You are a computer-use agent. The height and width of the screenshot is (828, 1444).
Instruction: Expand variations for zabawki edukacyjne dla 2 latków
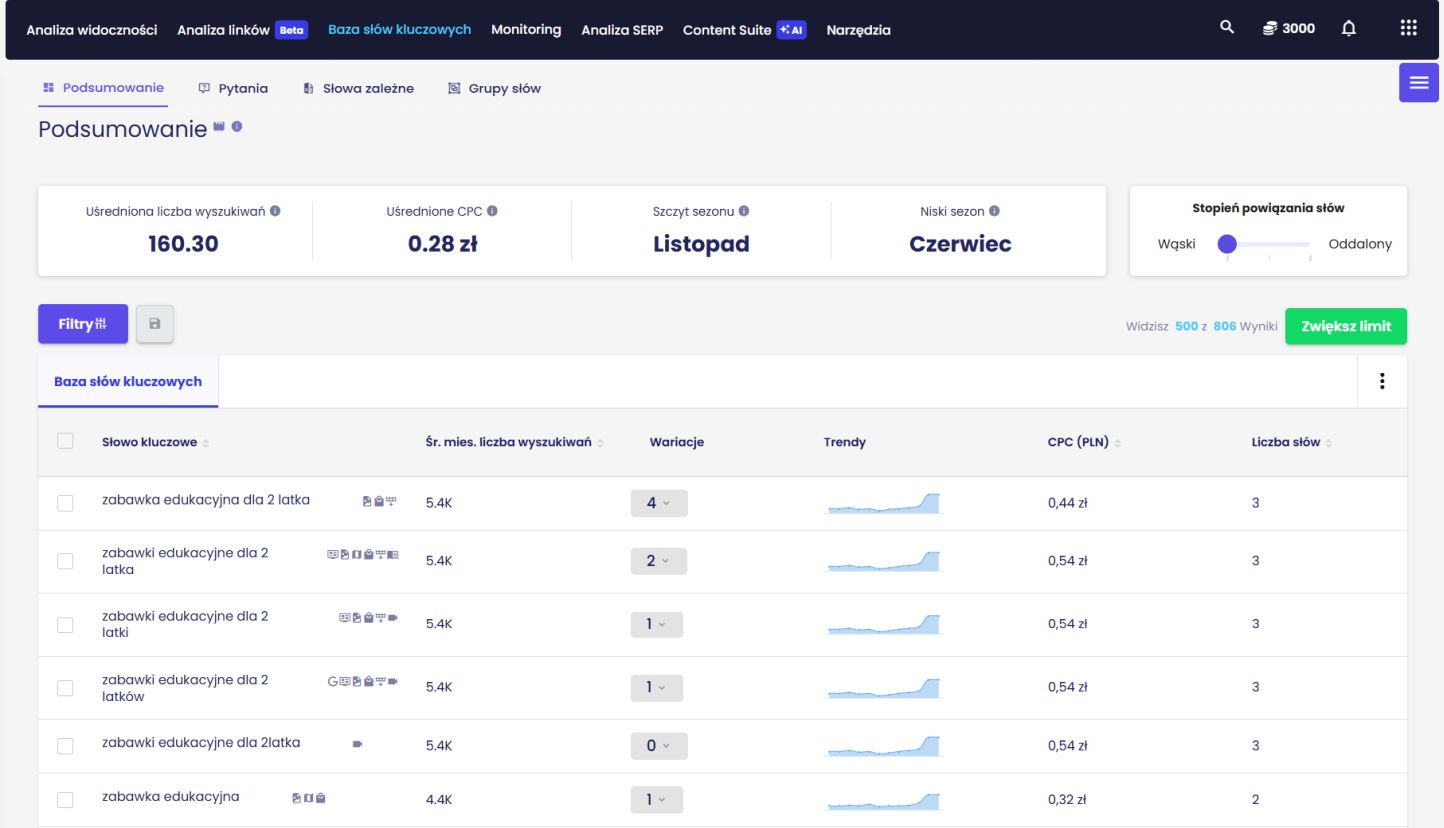point(657,687)
